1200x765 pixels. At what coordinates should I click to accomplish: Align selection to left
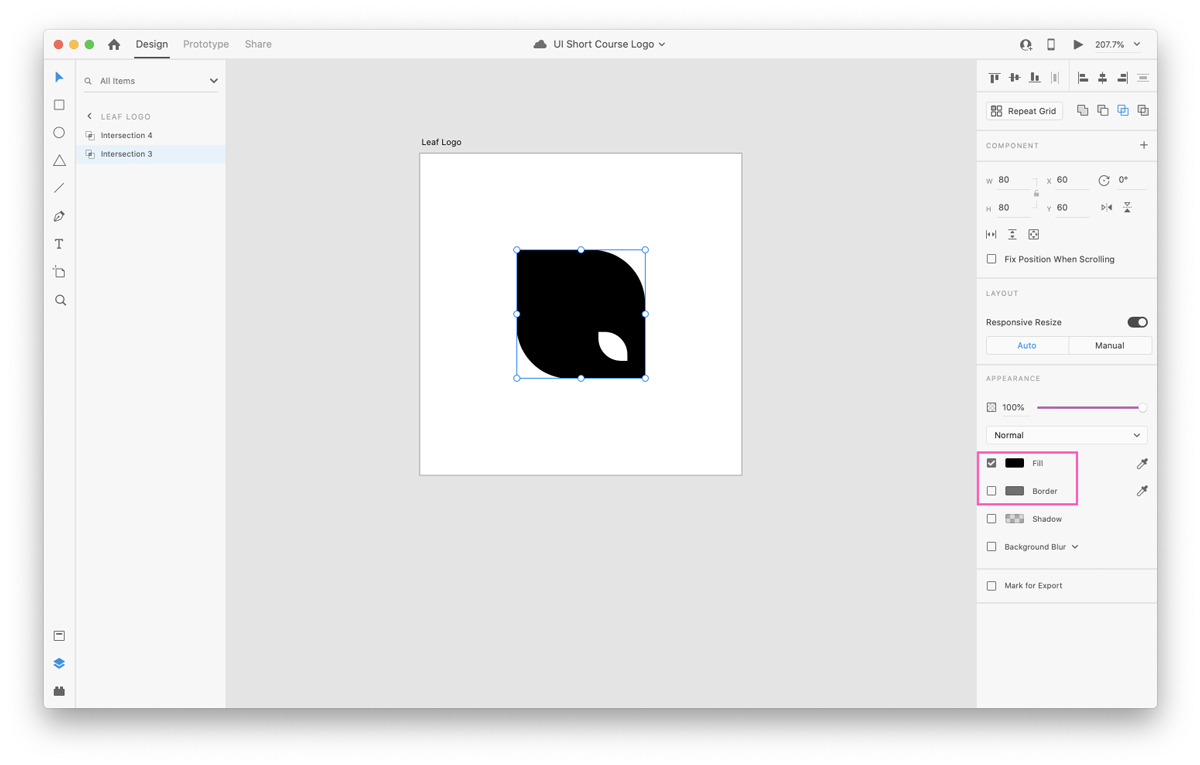click(x=1083, y=77)
